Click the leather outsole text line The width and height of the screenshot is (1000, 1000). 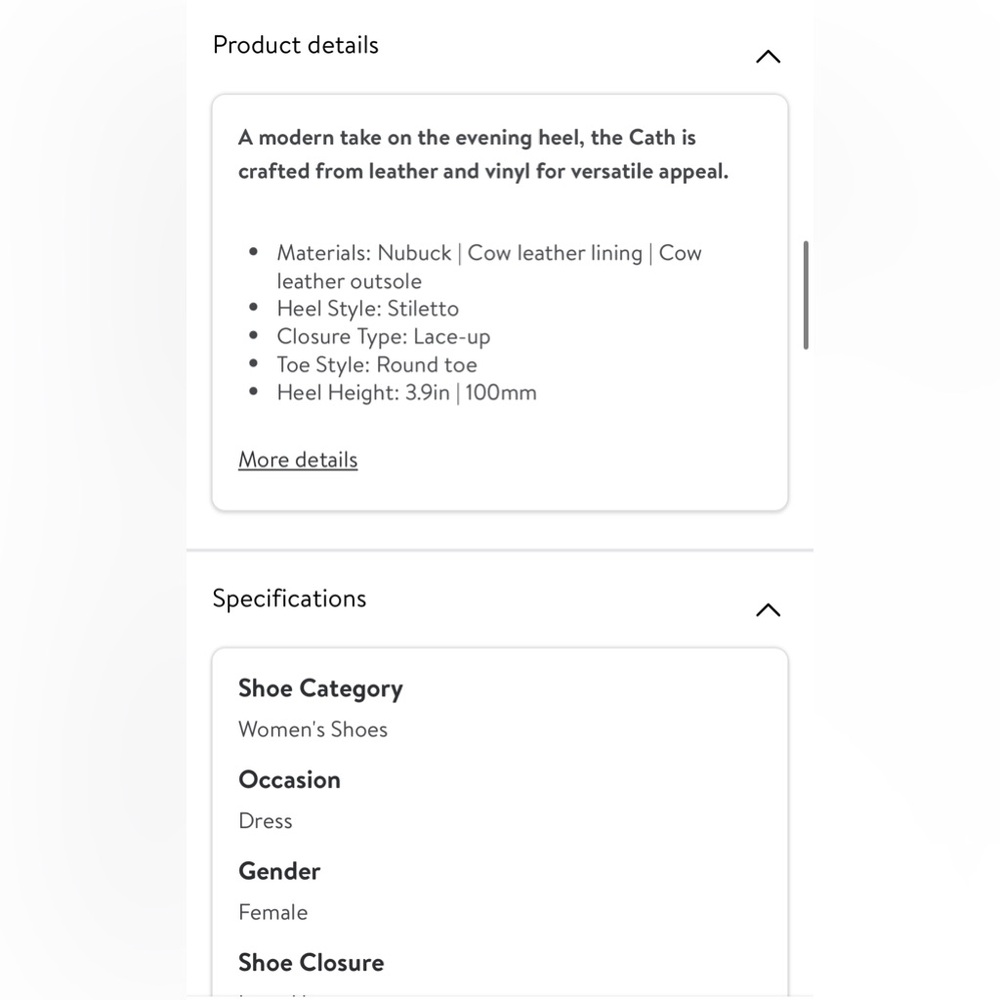[x=349, y=281]
